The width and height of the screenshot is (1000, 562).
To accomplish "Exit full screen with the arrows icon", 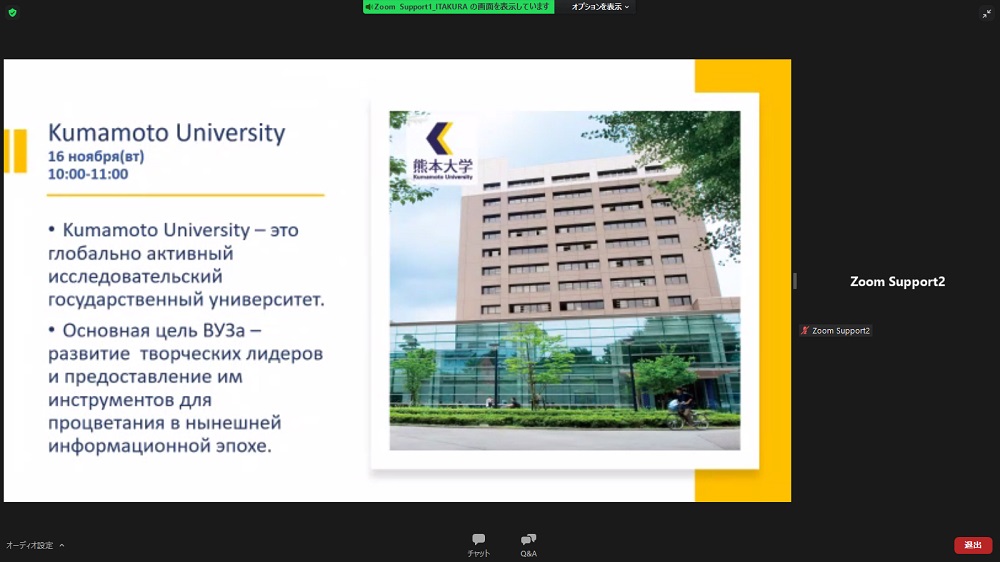I will (987, 13).
